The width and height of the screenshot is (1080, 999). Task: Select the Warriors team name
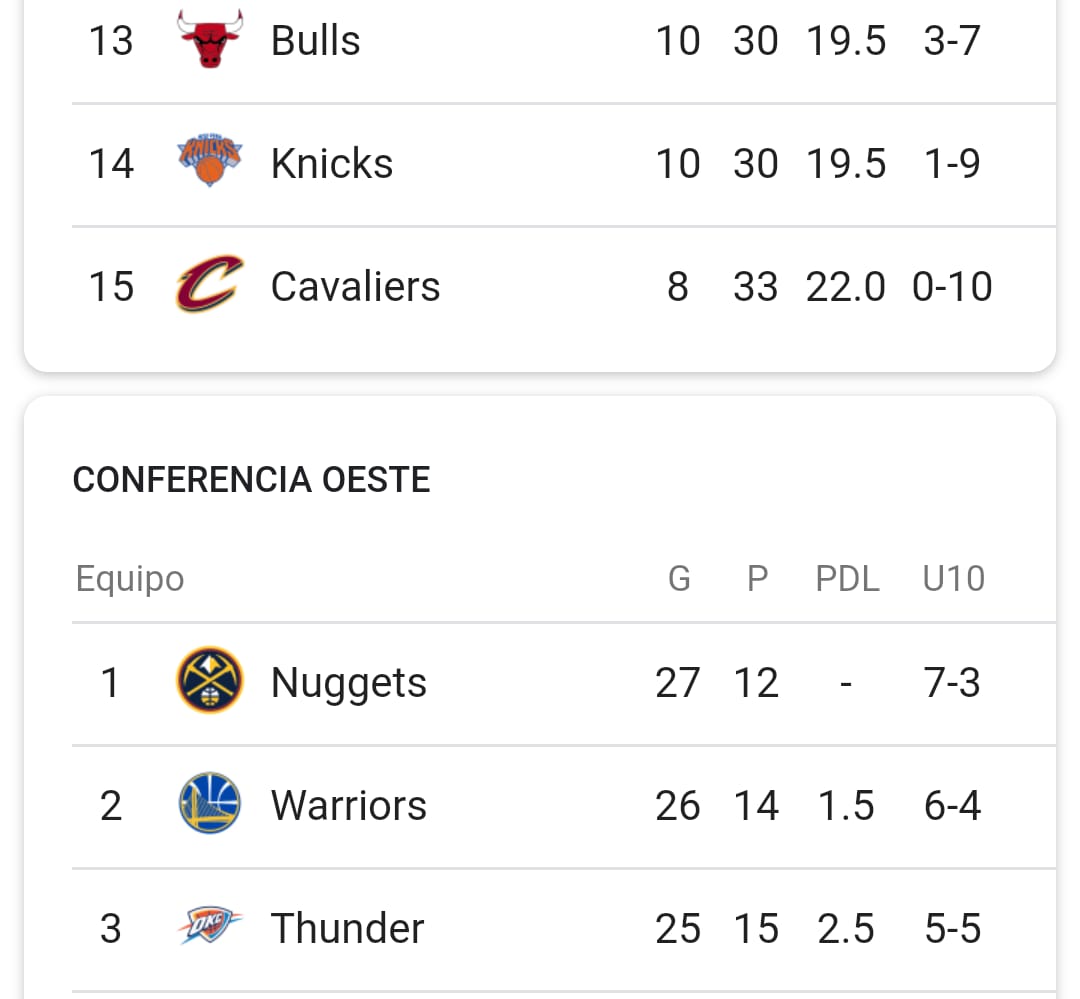click(x=349, y=805)
